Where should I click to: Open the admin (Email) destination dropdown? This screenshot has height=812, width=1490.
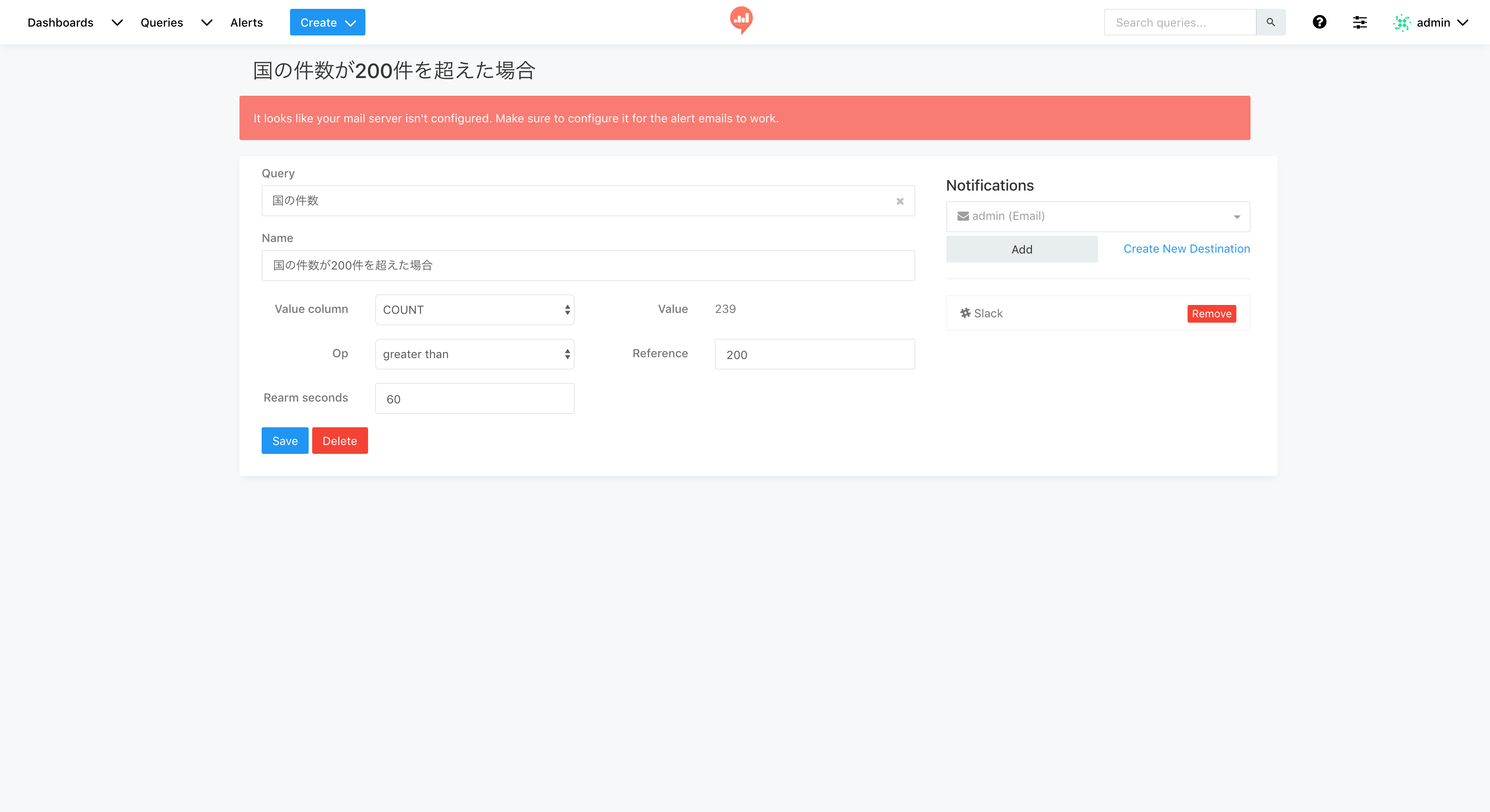[1097, 216]
